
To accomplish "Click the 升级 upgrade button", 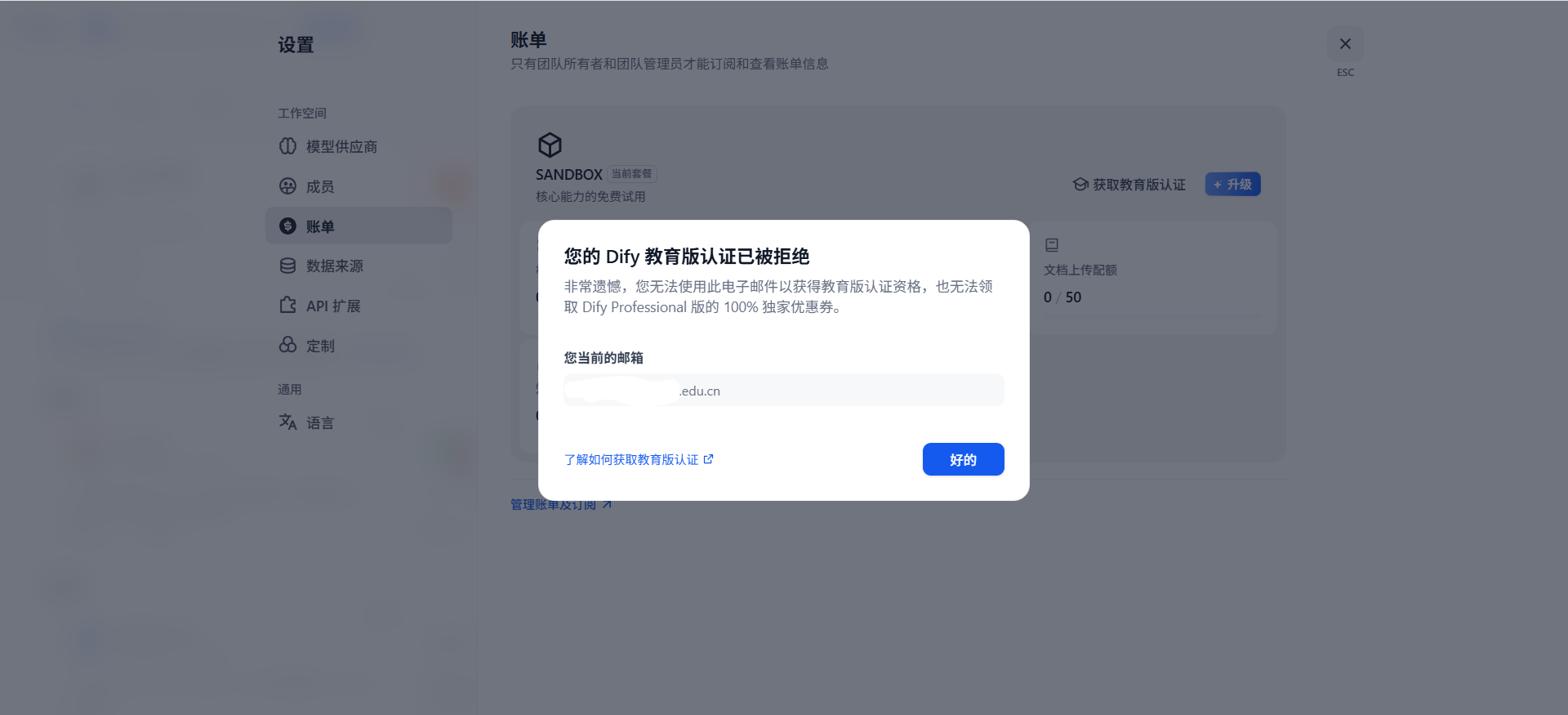I will [x=1232, y=184].
